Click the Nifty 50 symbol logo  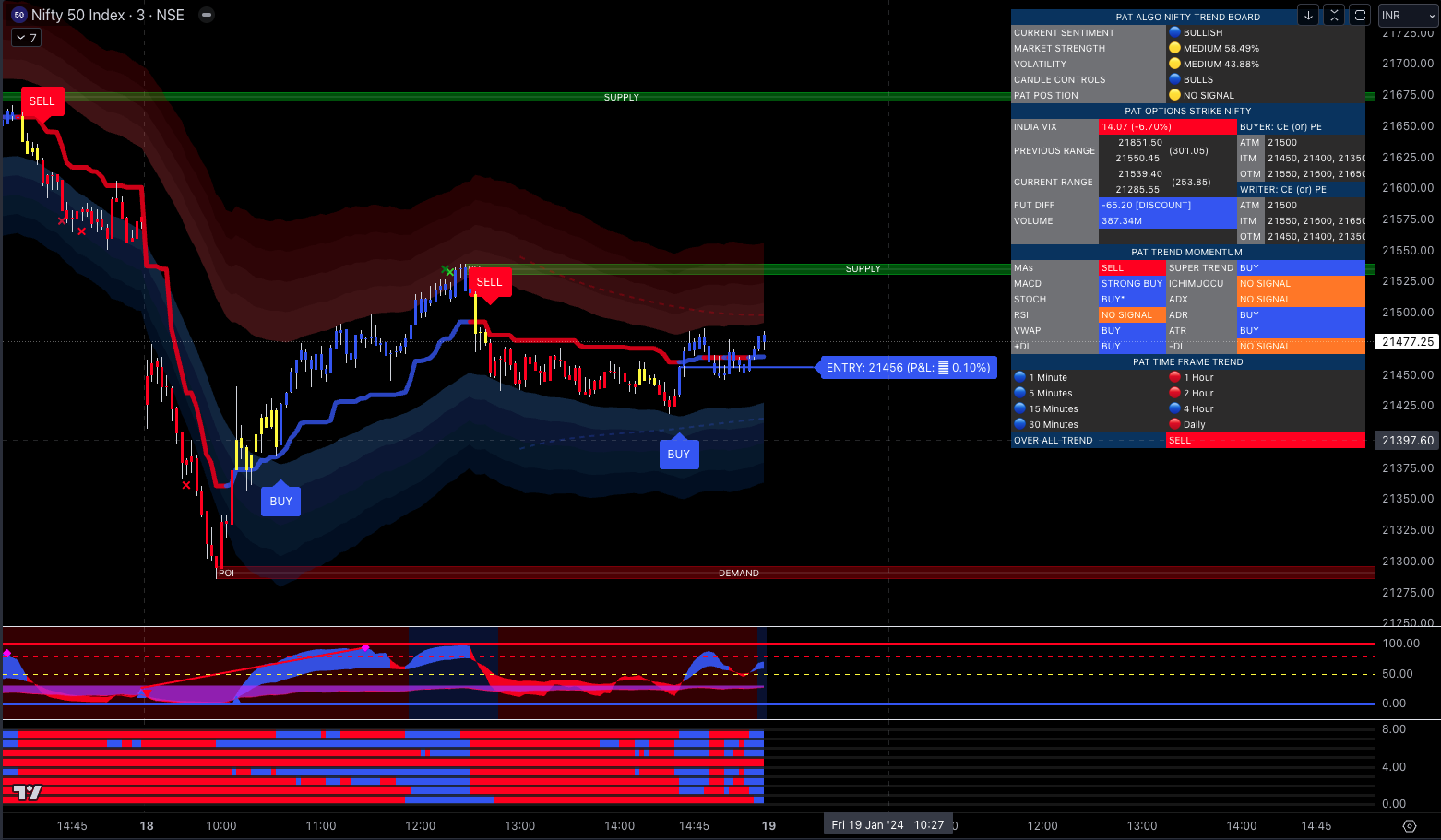(x=18, y=15)
